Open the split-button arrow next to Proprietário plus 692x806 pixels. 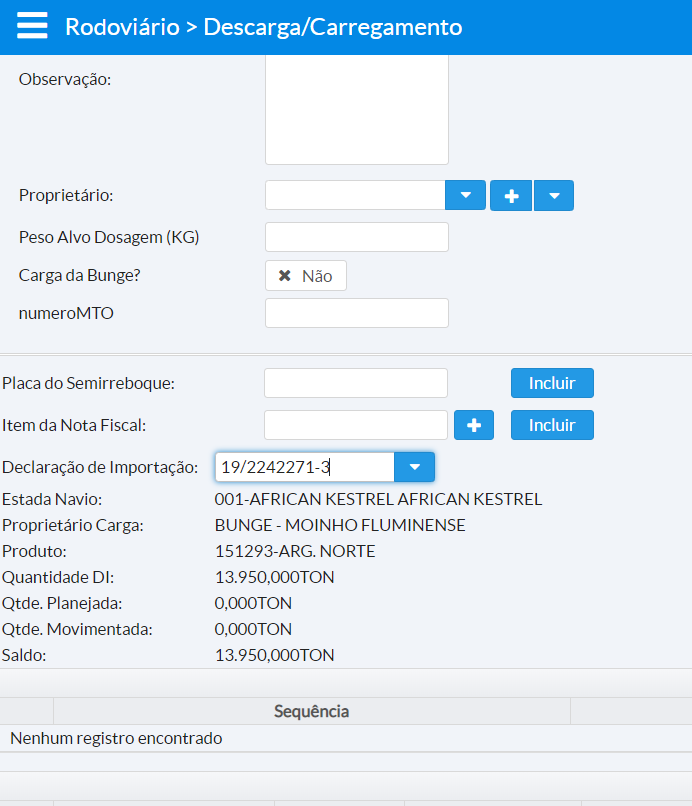pos(554,196)
